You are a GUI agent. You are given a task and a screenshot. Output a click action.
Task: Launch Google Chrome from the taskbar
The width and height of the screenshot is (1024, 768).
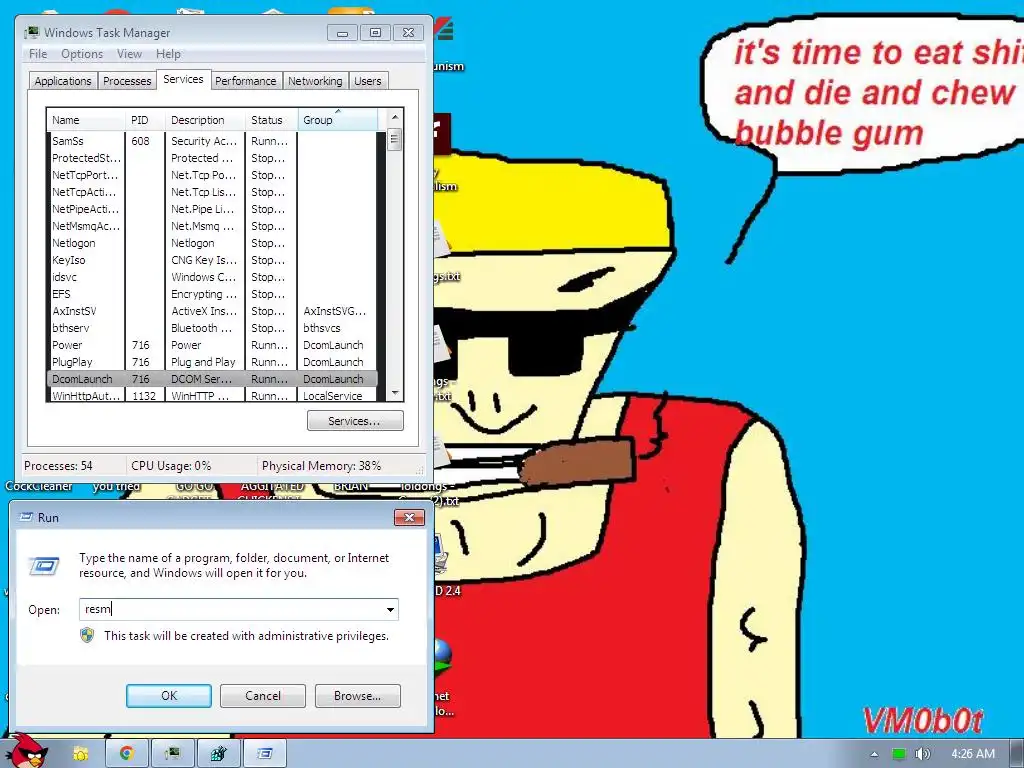[x=127, y=754]
